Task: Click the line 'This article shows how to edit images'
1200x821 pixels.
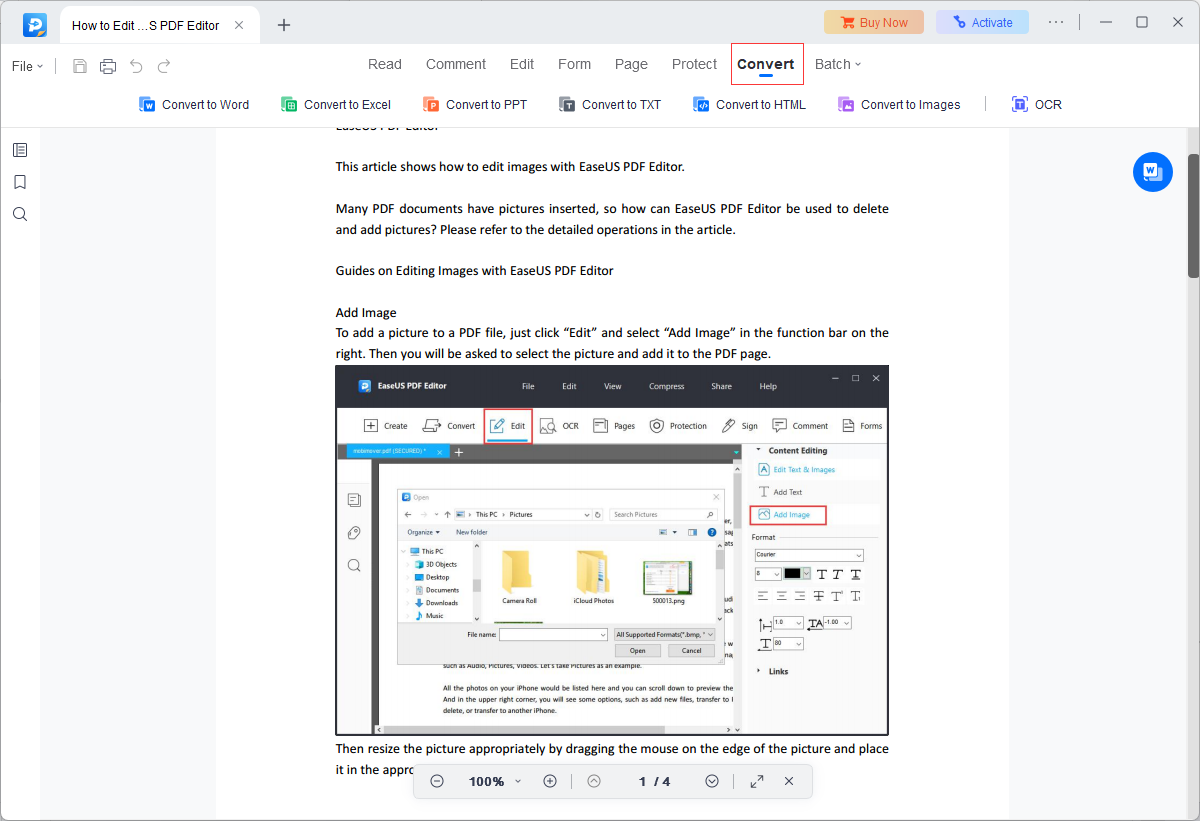Action: 510,167
